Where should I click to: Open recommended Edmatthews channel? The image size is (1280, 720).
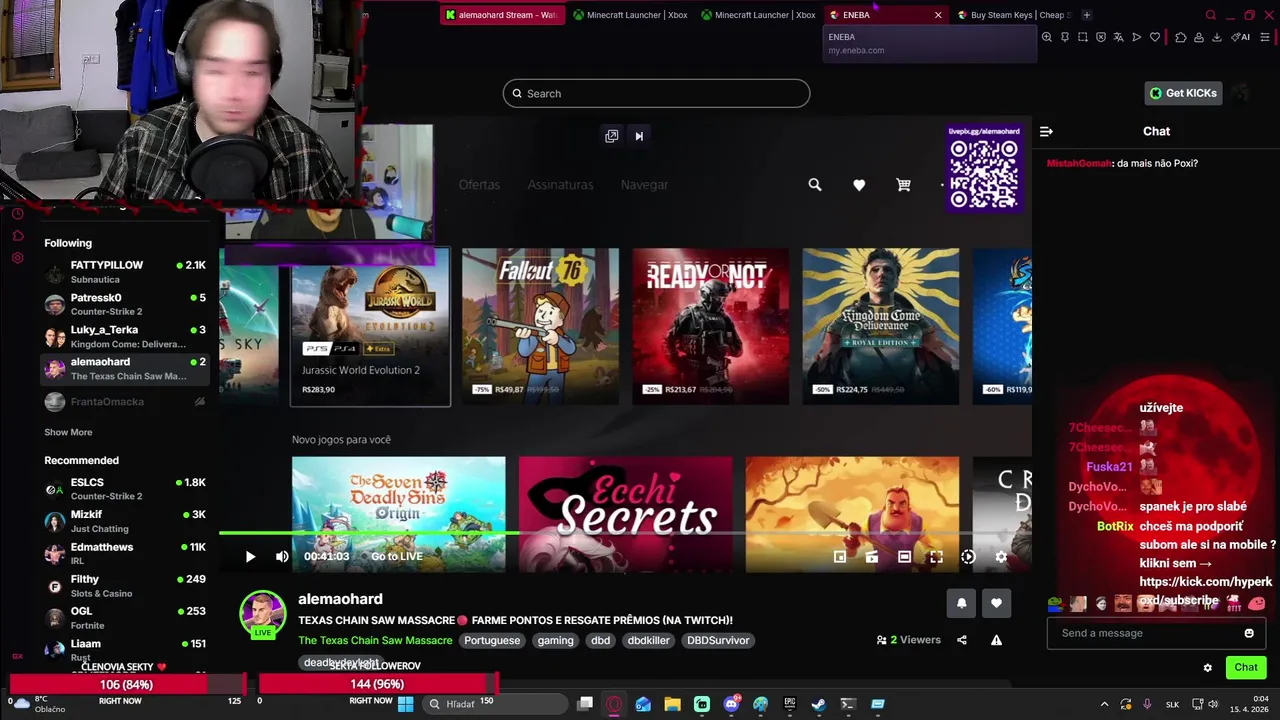click(x=124, y=553)
